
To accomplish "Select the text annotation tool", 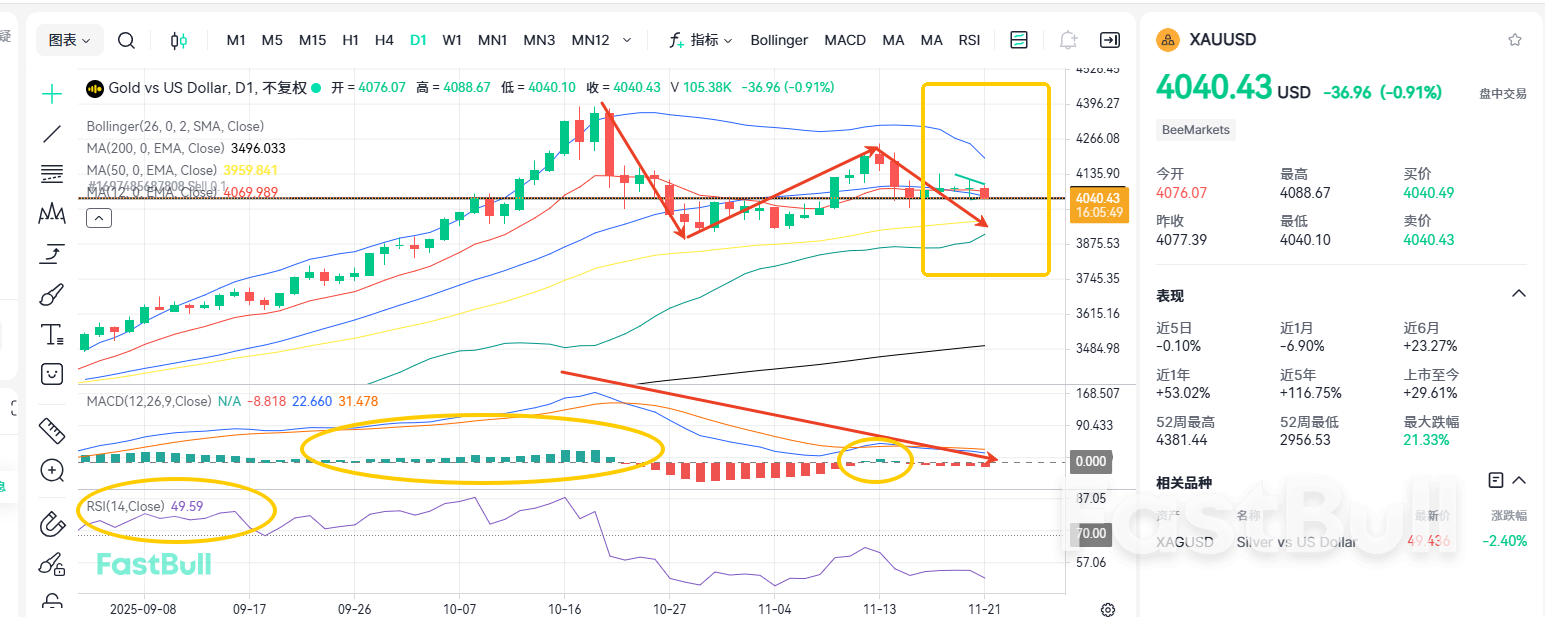I will [x=51, y=334].
